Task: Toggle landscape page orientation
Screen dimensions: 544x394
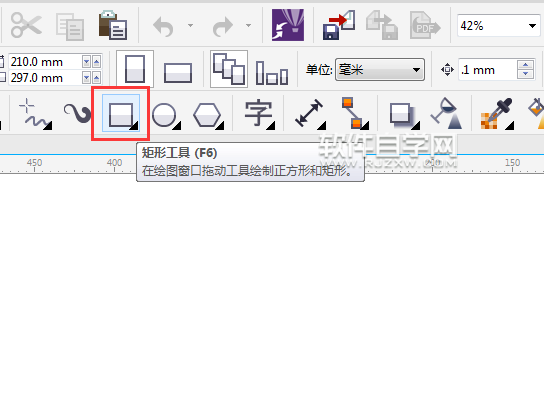Action: pos(178,72)
